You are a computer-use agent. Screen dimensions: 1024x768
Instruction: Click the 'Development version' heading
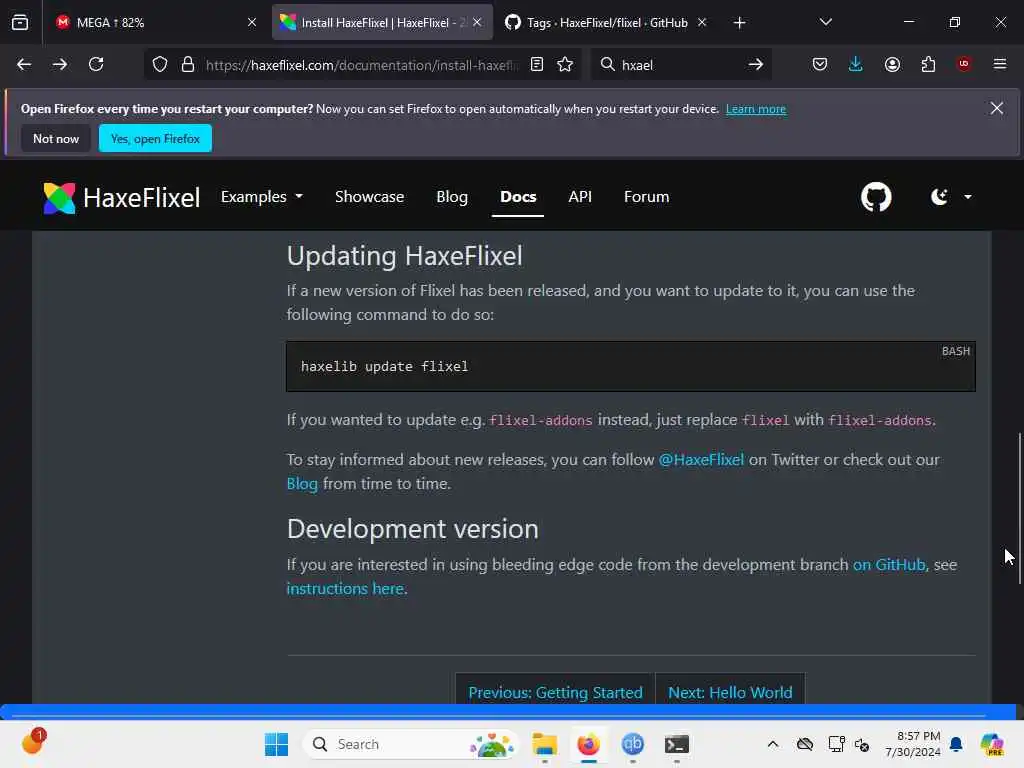pos(413,528)
